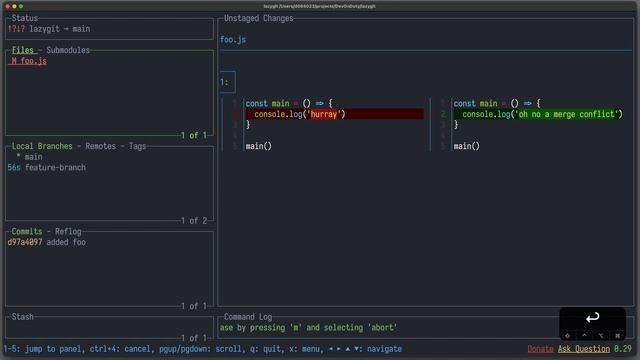Select the feature-branch entry

[47, 167]
